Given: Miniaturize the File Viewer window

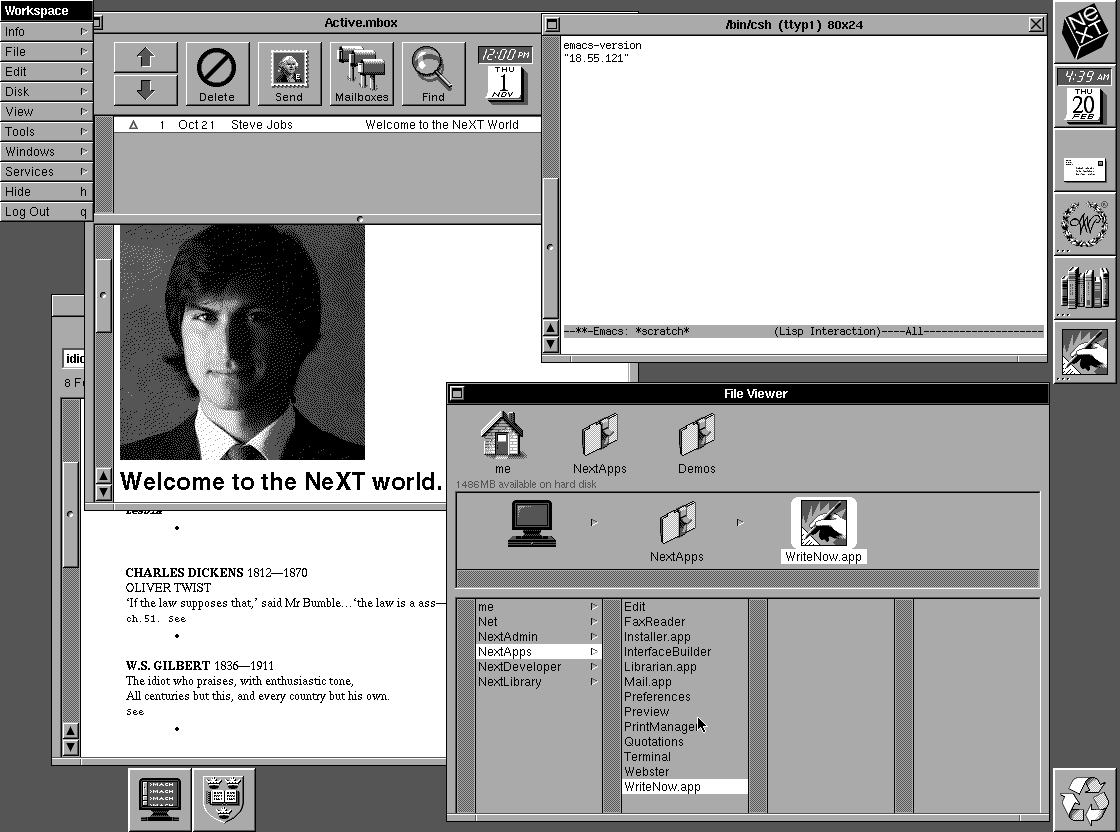Looking at the screenshot, I should (x=457, y=394).
